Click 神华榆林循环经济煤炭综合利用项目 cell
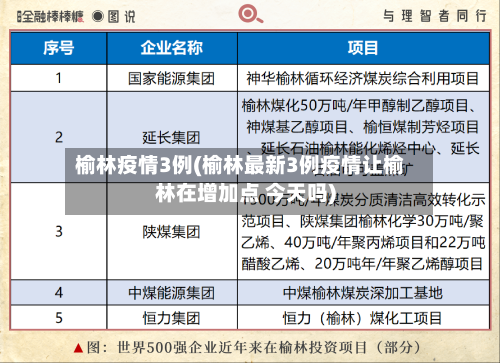Viewport: 500px width, 363px height. [x=363, y=79]
